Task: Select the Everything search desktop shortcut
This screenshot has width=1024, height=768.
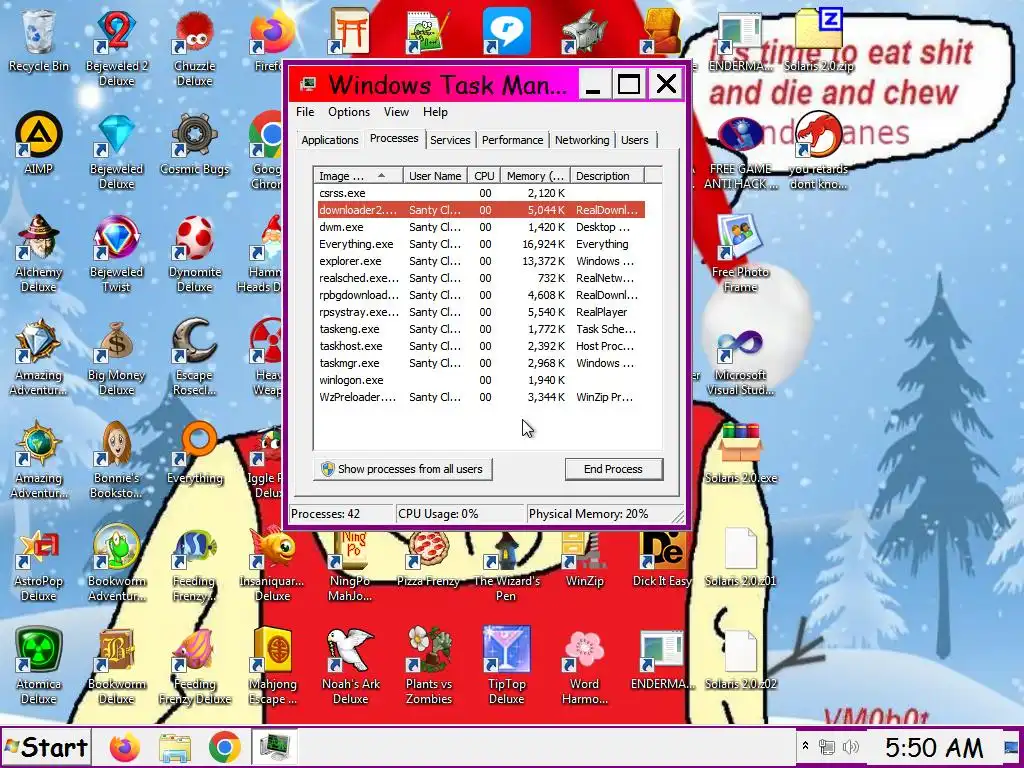Action: pos(195,453)
